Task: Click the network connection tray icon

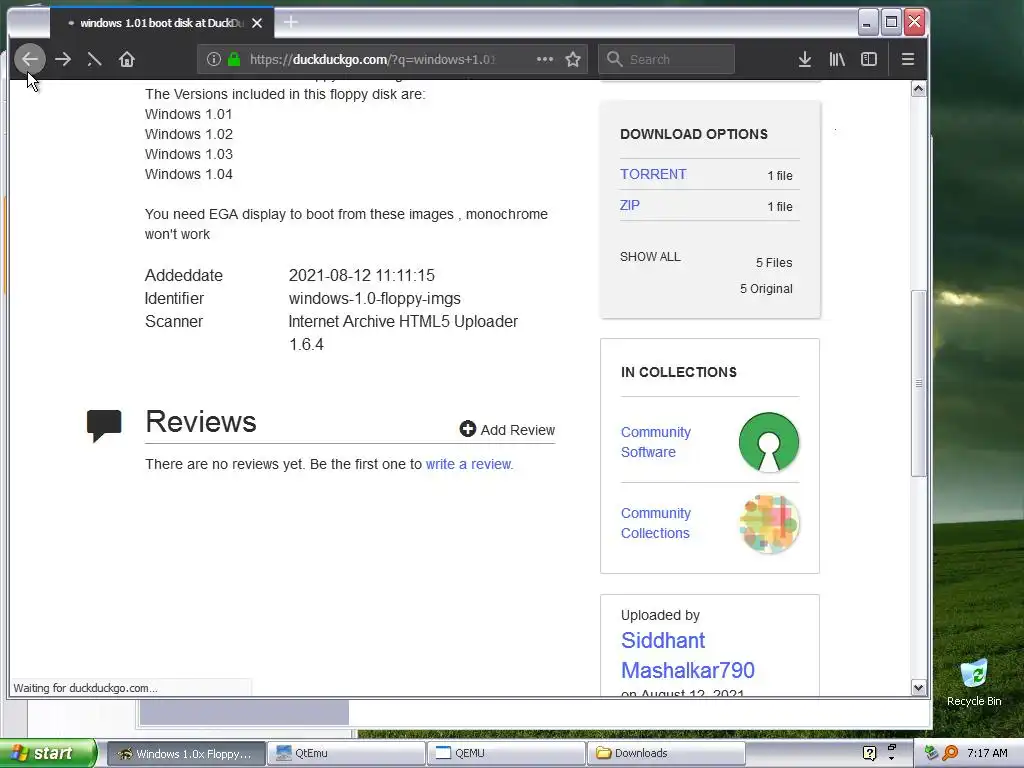Action: pos(931,753)
